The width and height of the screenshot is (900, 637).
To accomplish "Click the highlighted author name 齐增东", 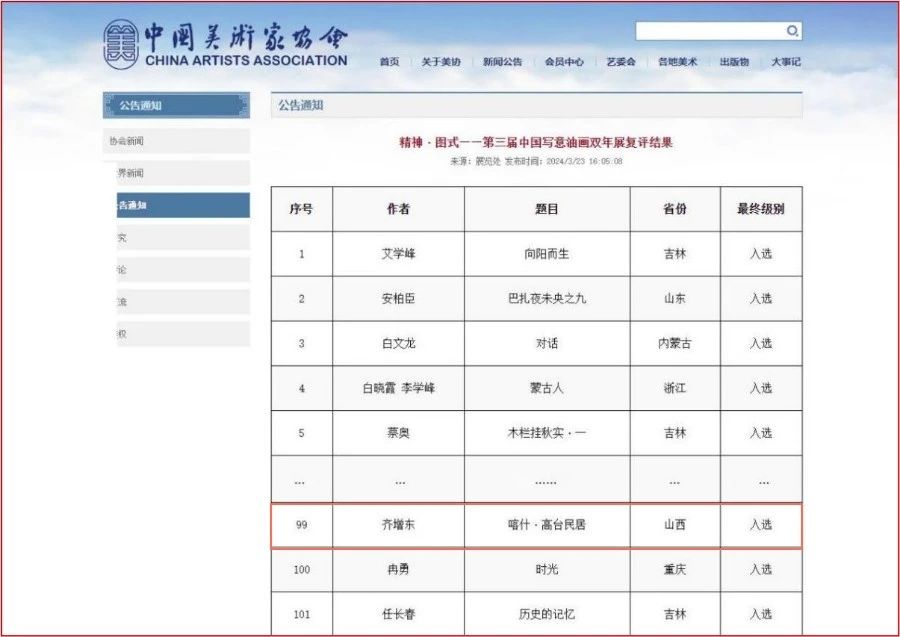I will 398,525.
